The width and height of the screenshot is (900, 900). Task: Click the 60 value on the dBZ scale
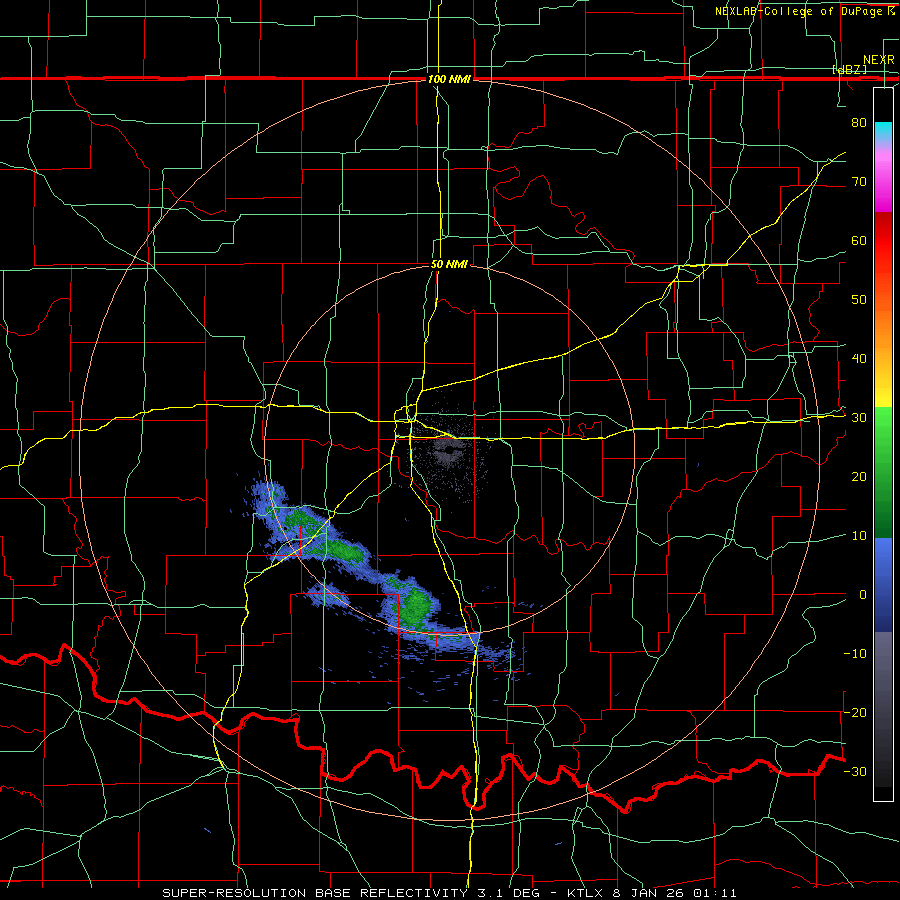[859, 240]
